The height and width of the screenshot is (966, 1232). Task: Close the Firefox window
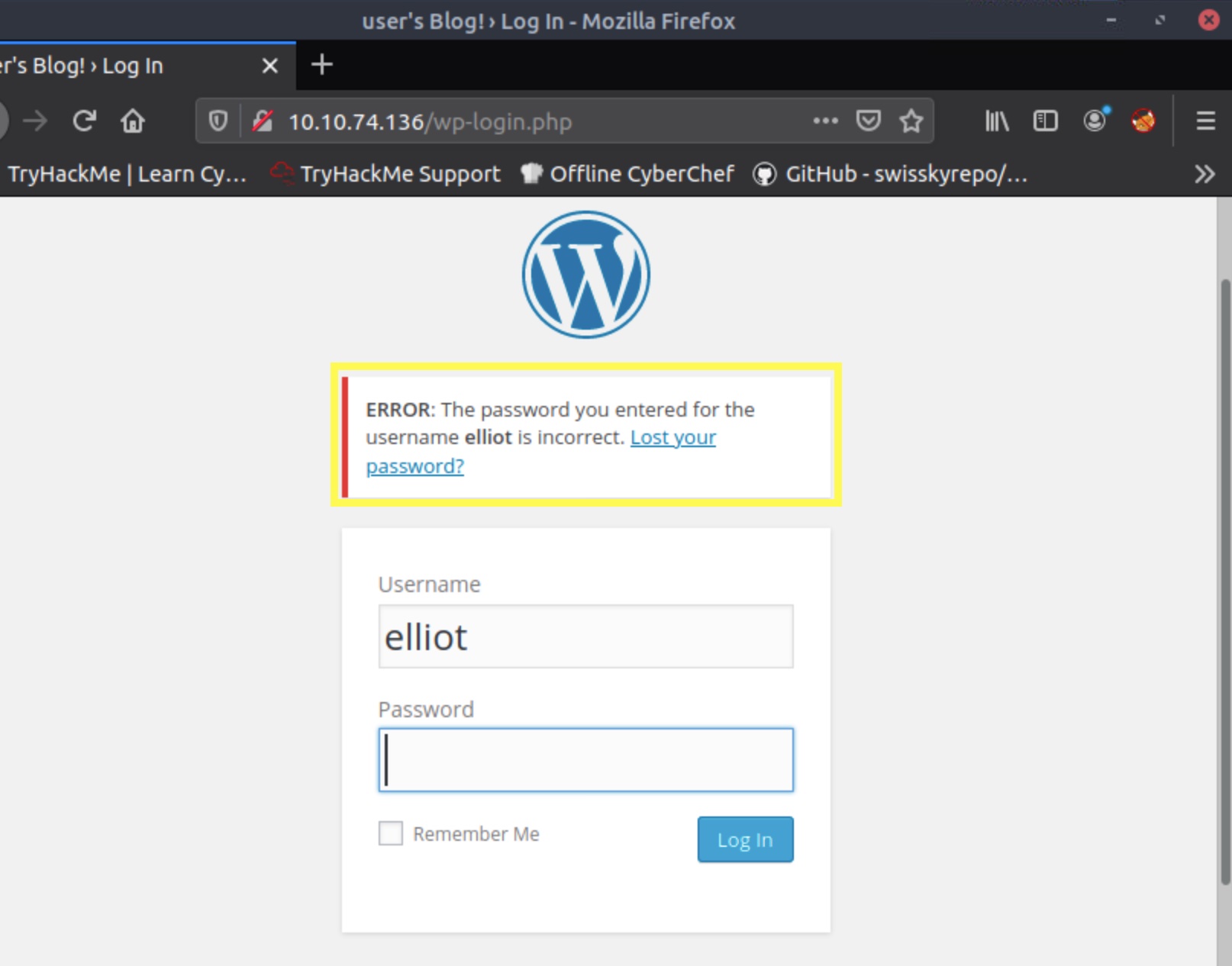pyautogui.click(x=1209, y=21)
